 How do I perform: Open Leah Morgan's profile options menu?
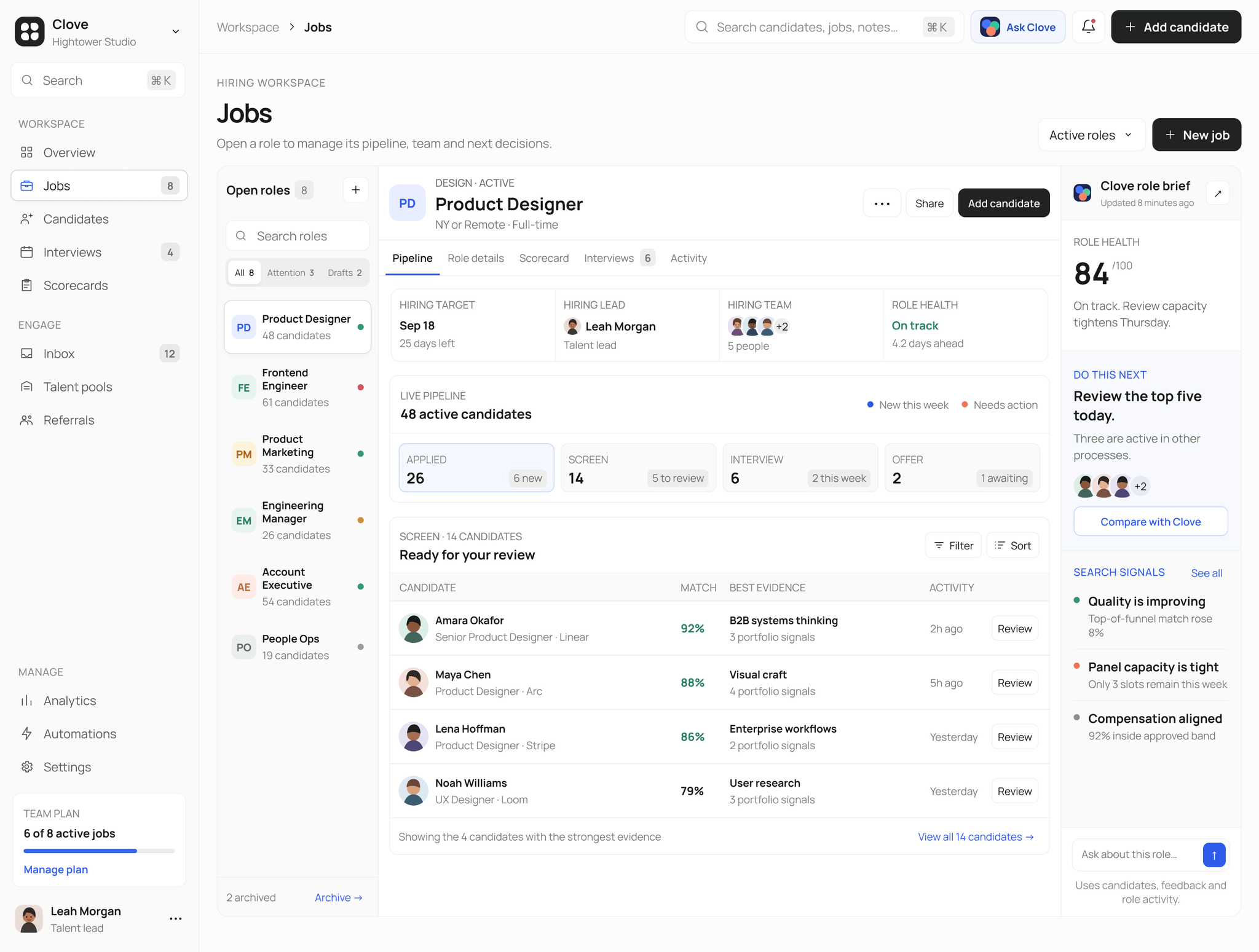tap(176, 919)
